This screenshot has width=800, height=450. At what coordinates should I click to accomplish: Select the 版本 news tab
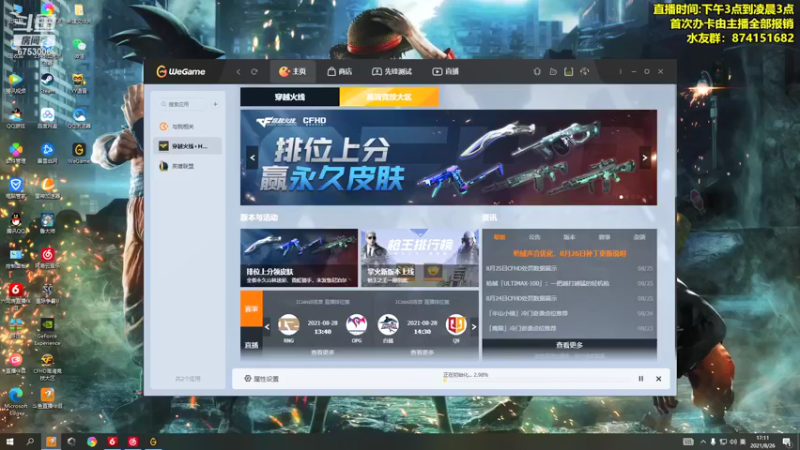[x=569, y=237]
